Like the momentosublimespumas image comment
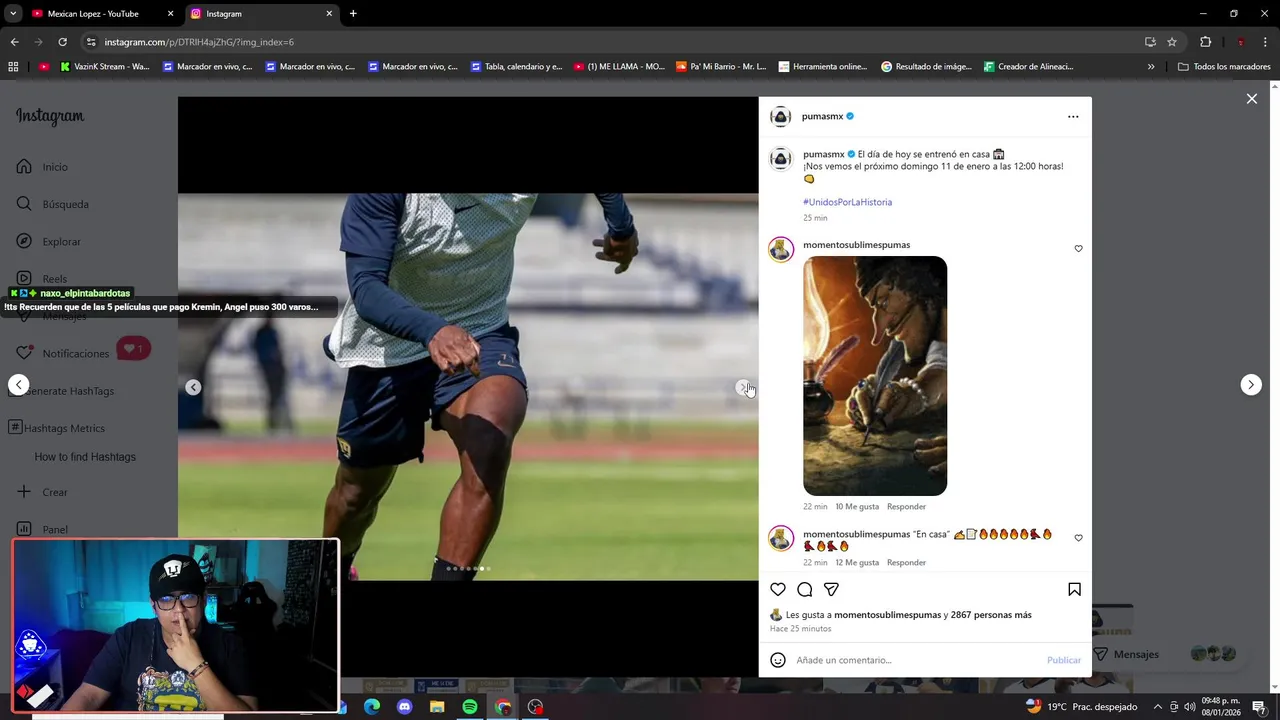 1078,248
